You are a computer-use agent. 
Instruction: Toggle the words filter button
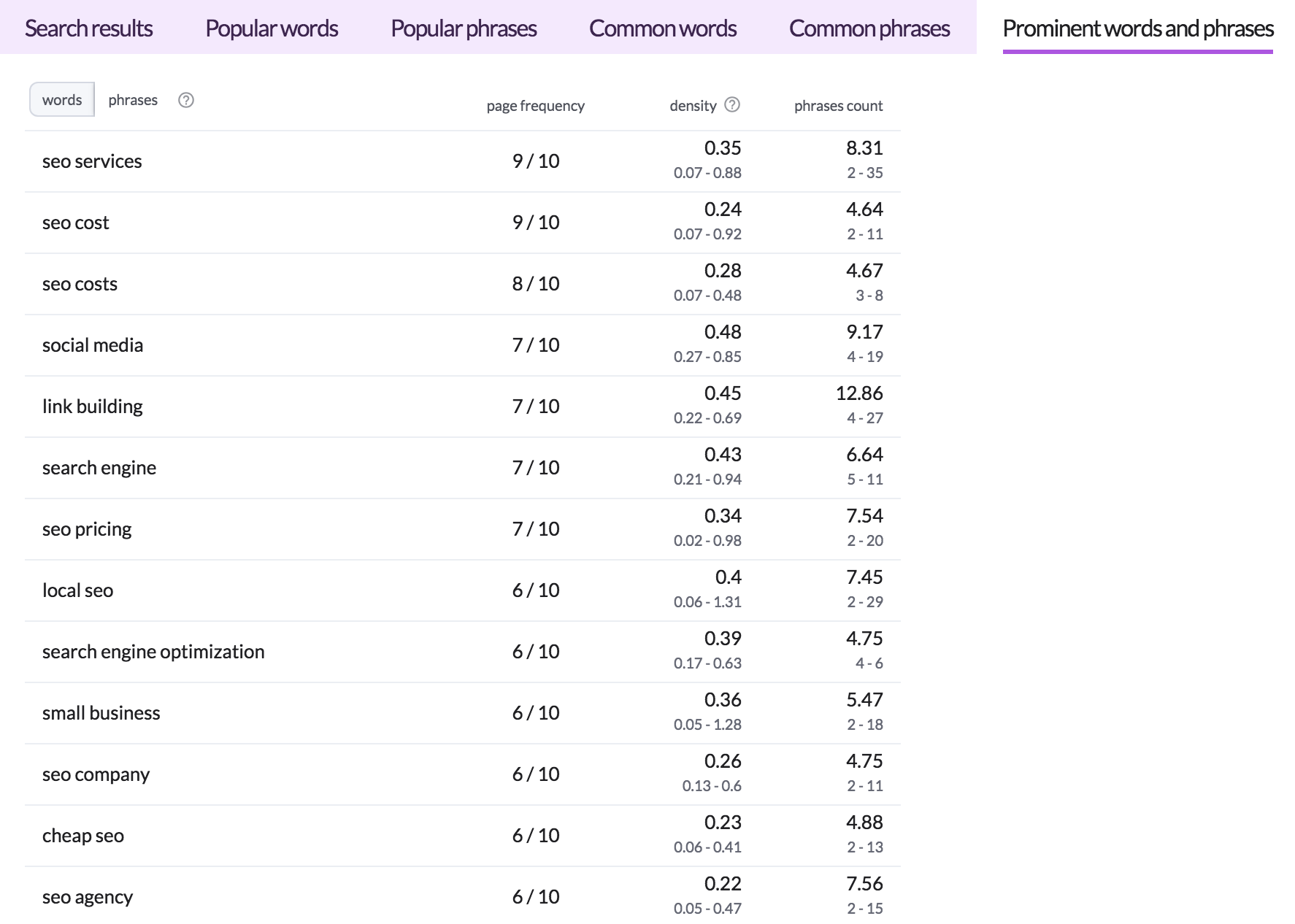tap(62, 100)
